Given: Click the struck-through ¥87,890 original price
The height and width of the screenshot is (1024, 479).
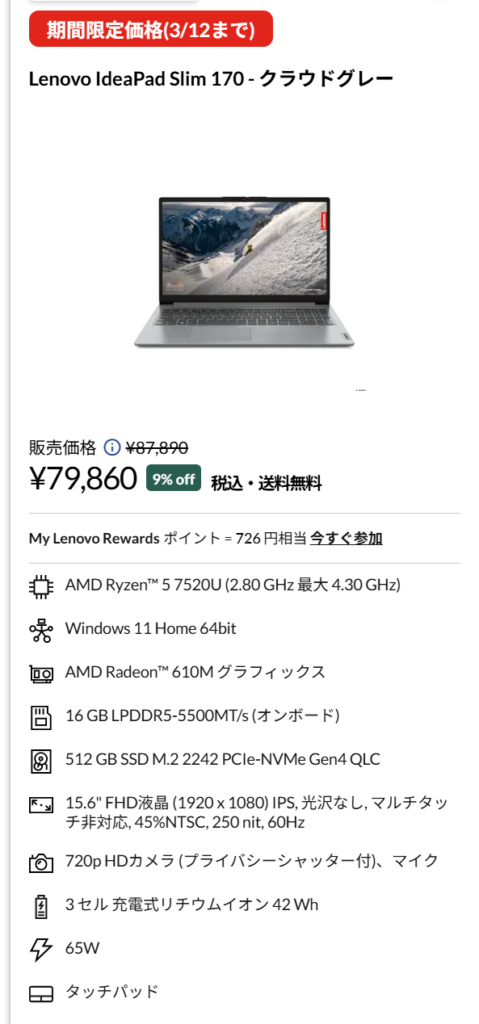Looking at the screenshot, I should point(157,448).
